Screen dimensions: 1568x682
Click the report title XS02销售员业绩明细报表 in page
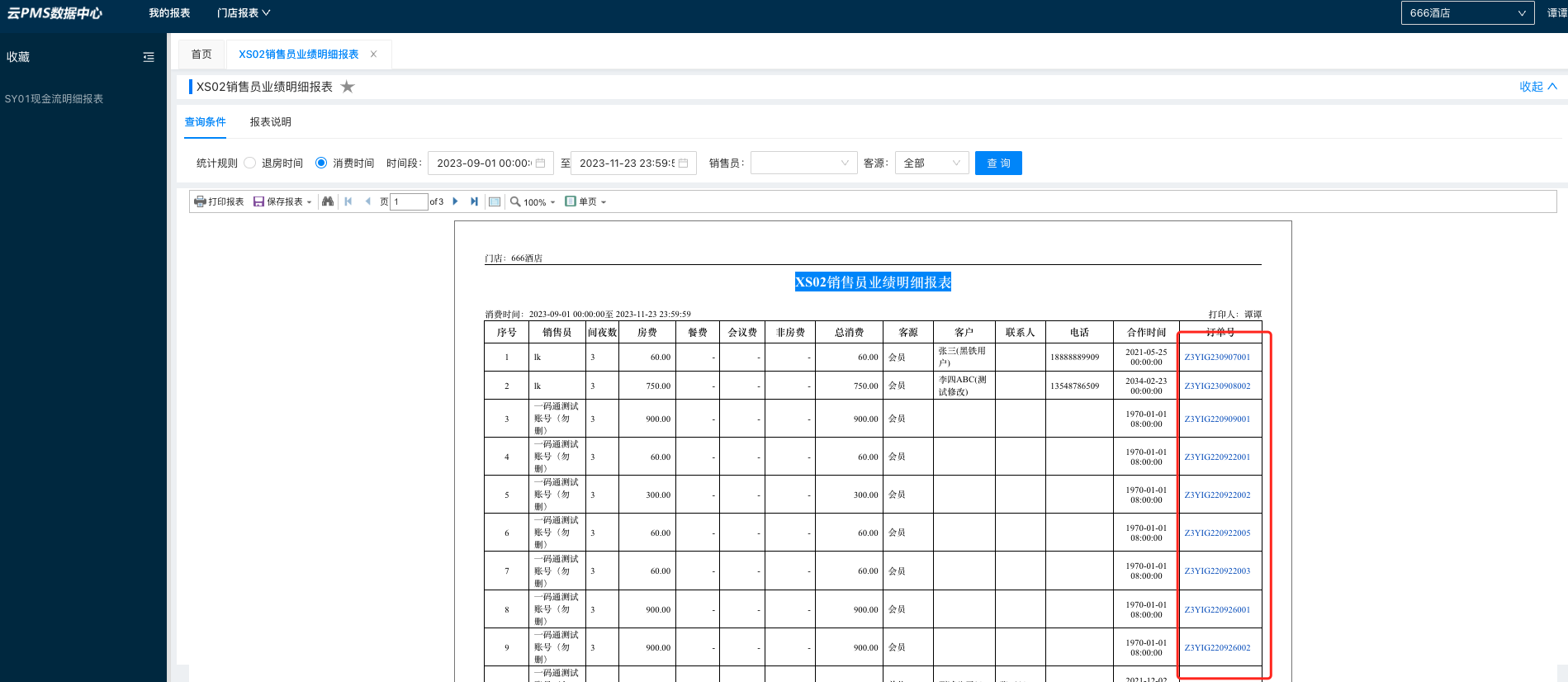873,282
